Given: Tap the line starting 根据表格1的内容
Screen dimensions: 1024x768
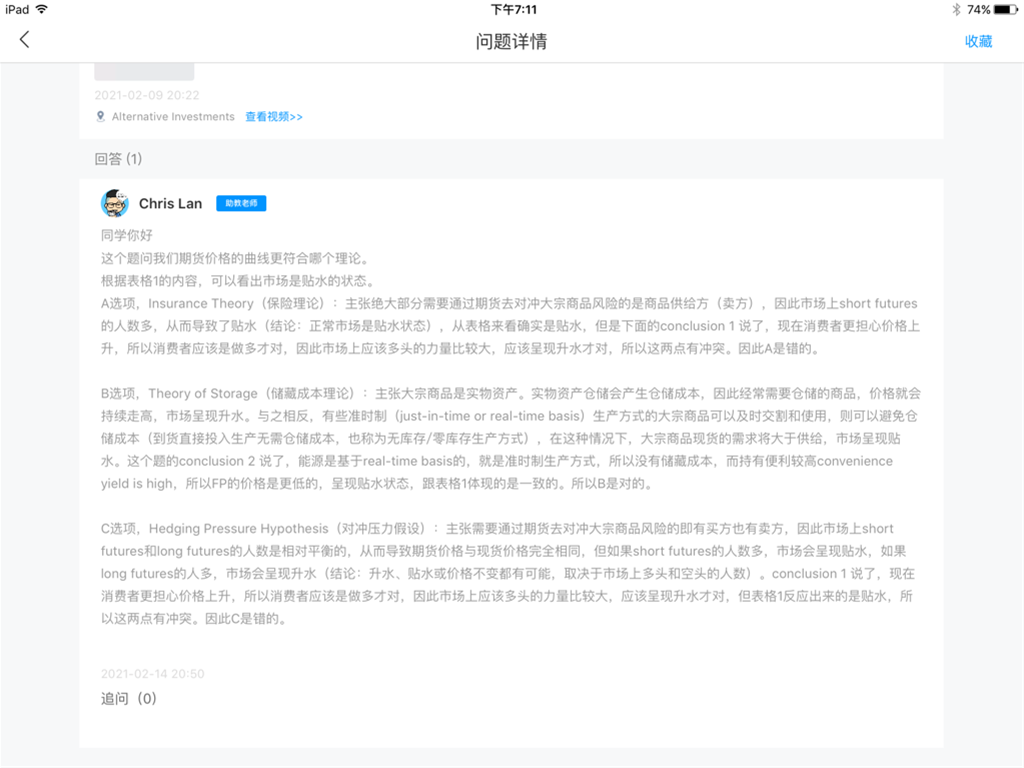Looking at the screenshot, I should tap(239, 281).
